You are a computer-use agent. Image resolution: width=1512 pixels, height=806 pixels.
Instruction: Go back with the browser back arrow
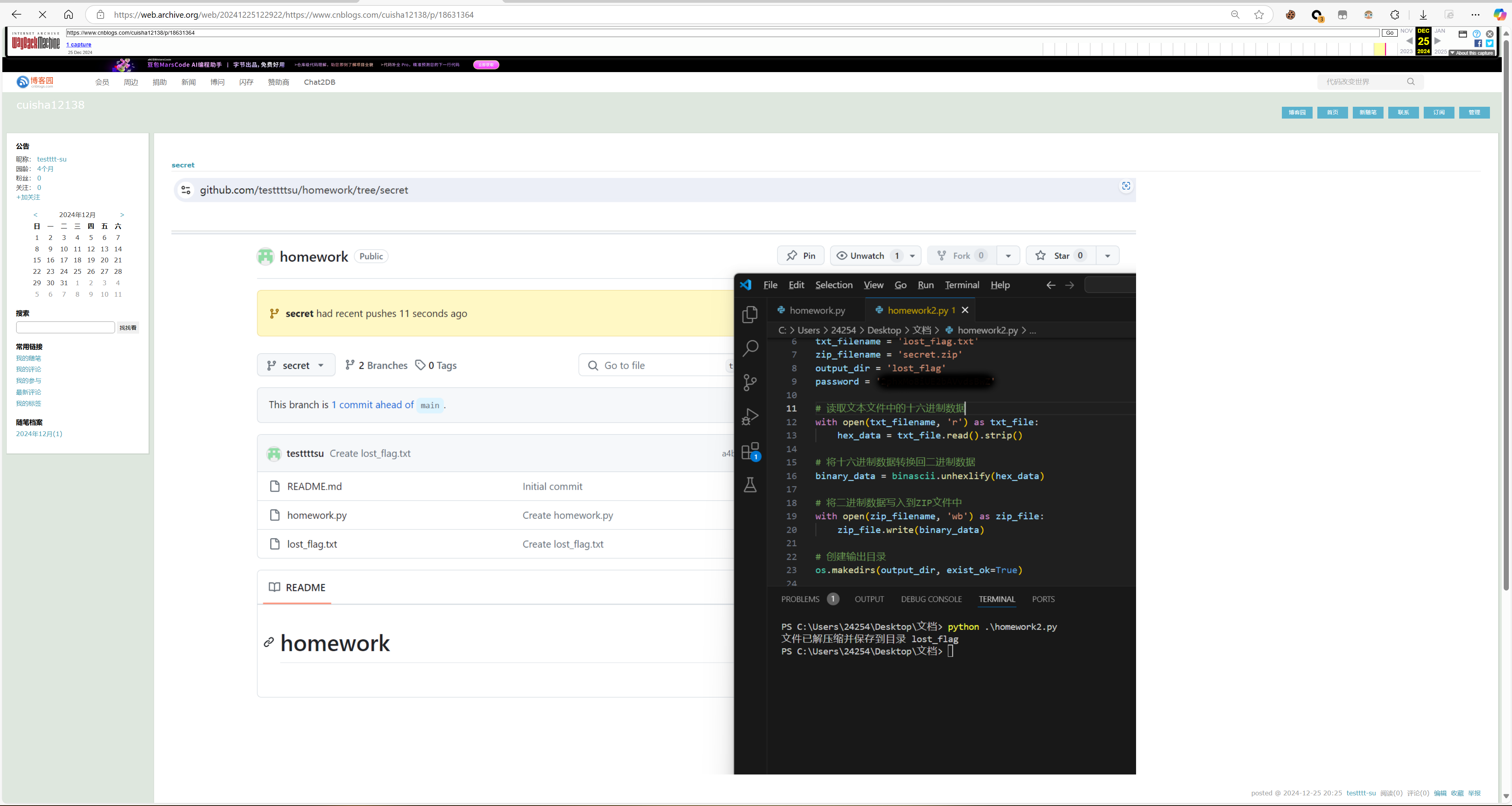[x=17, y=15]
